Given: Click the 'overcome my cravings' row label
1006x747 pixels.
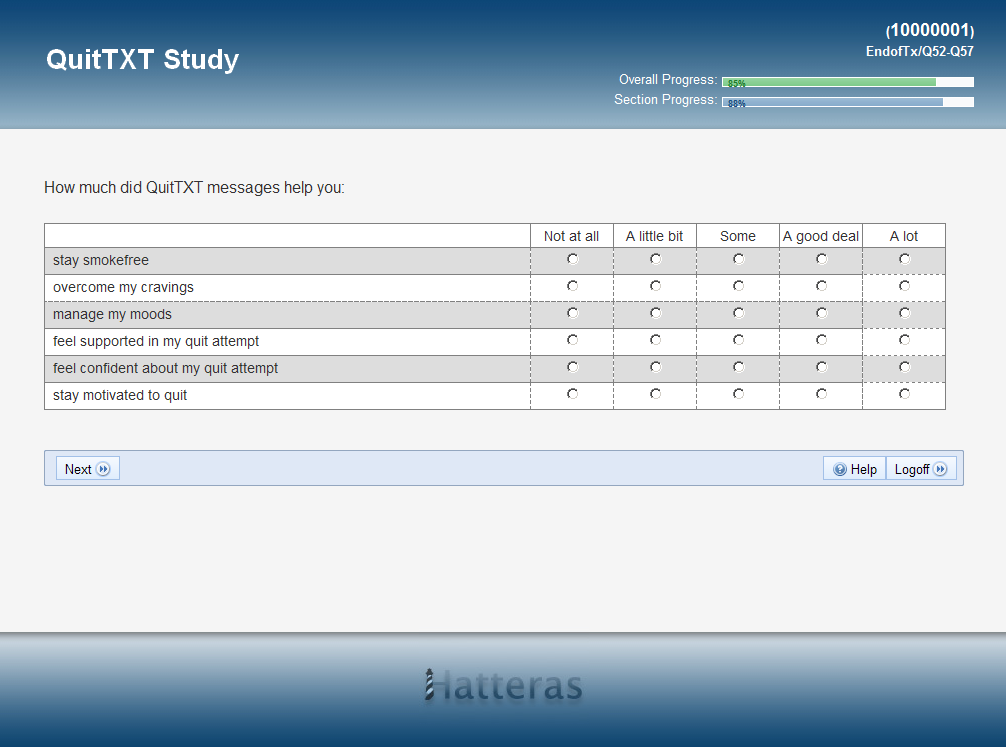Looking at the screenshot, I should click(x=123, y=288).
